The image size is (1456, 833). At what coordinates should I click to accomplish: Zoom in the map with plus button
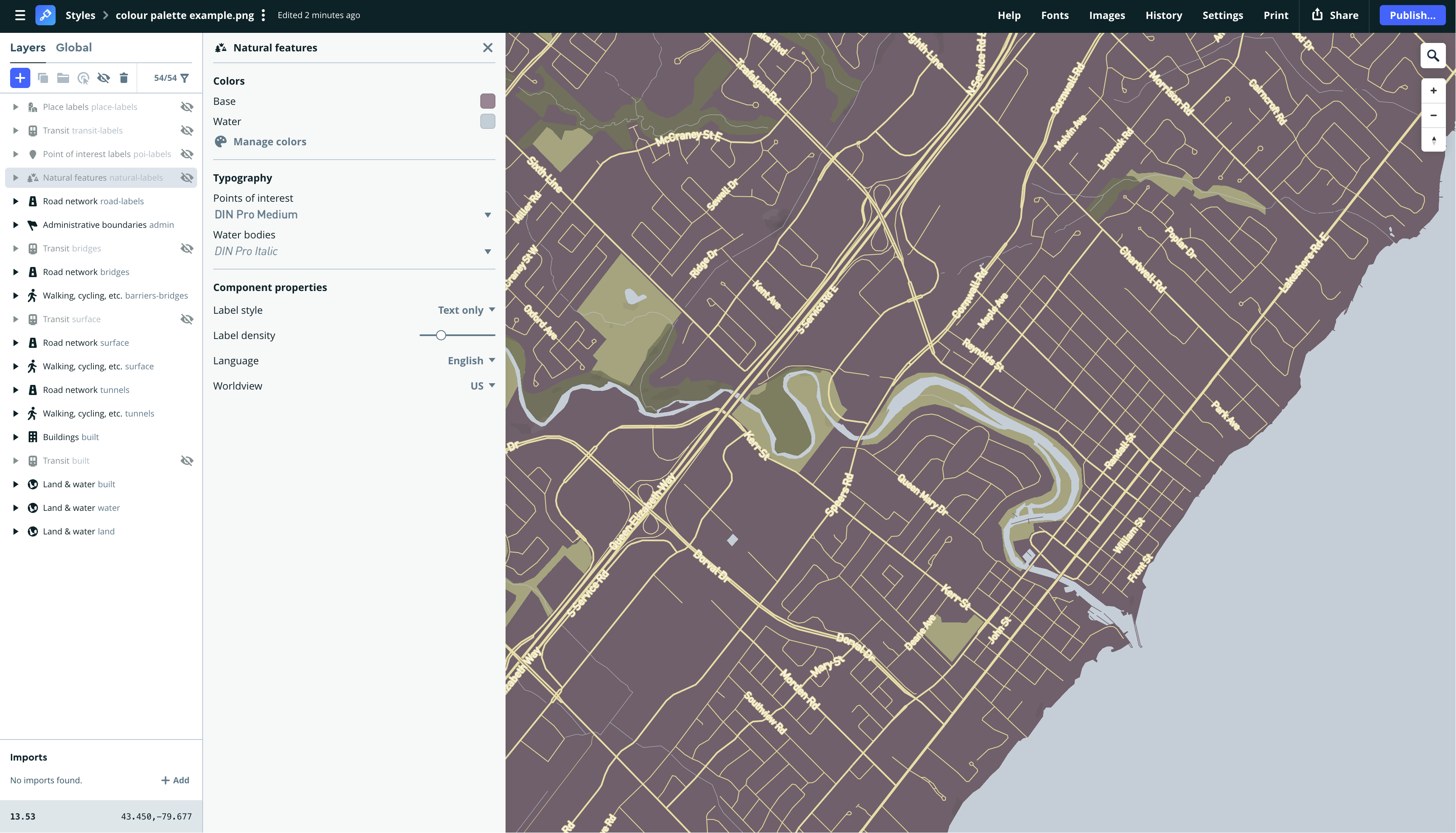tap(1433, 91)
